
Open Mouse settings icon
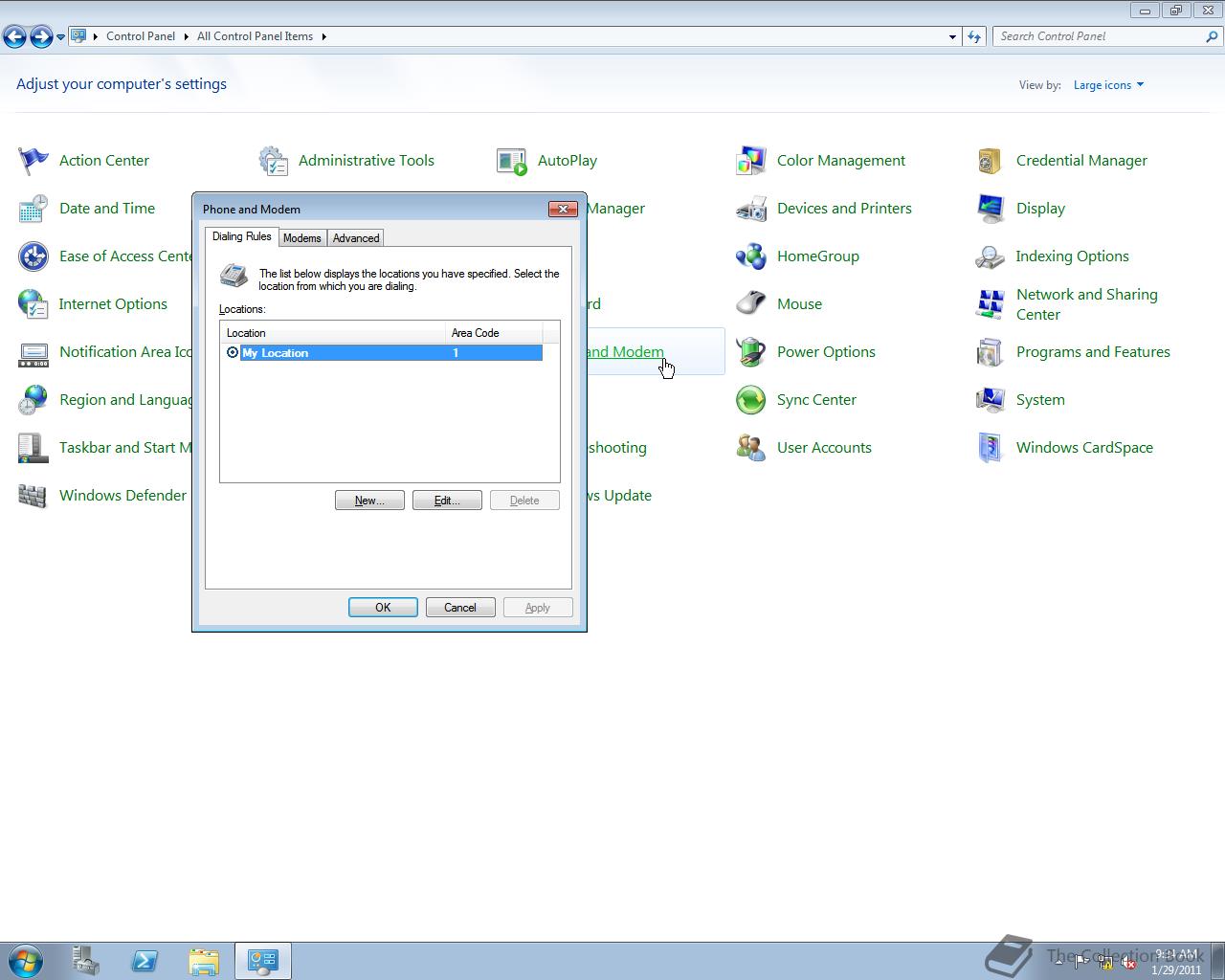click(x=799, y=303)
